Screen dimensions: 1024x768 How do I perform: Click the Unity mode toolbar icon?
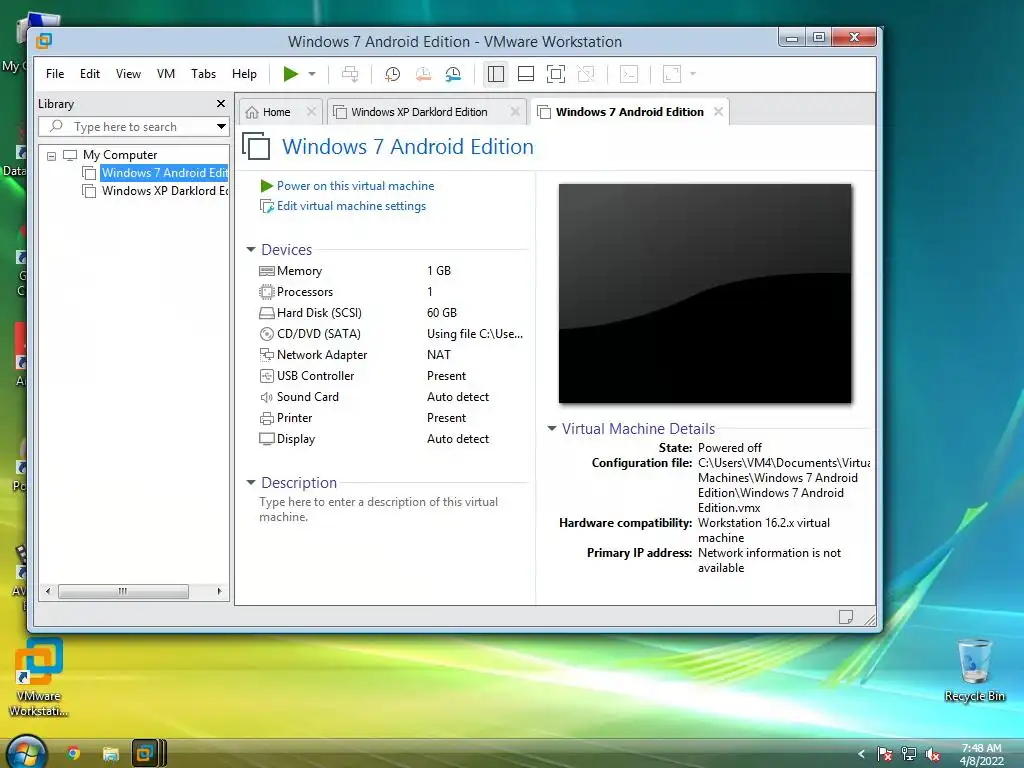[x=586, y=74]
